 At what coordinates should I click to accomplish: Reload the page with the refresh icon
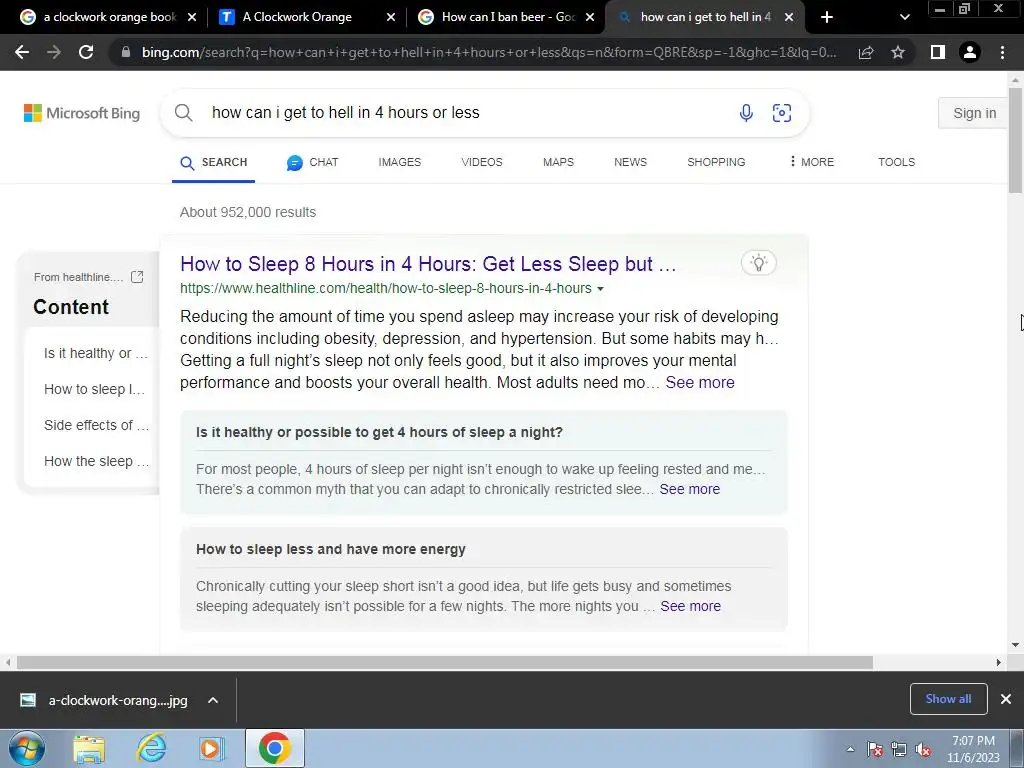tap(86, 52)
